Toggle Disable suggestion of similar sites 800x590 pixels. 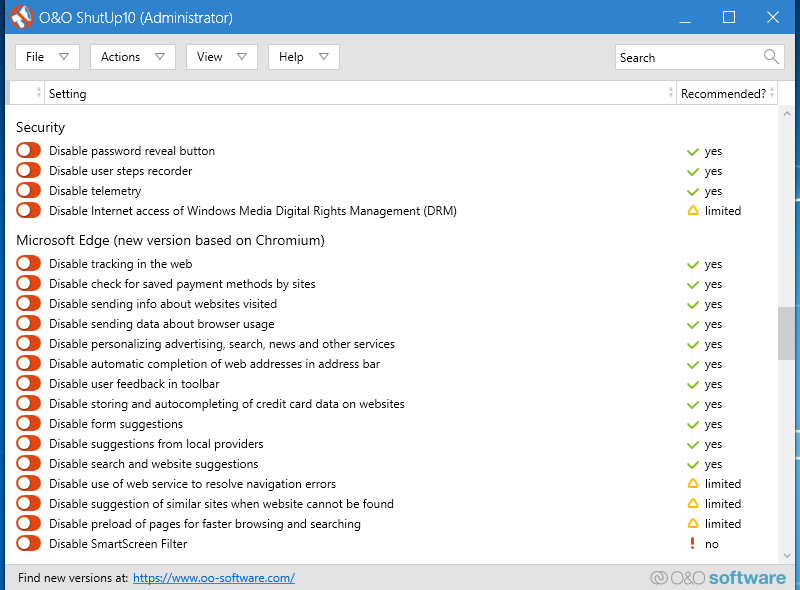[x=28, y=503]
